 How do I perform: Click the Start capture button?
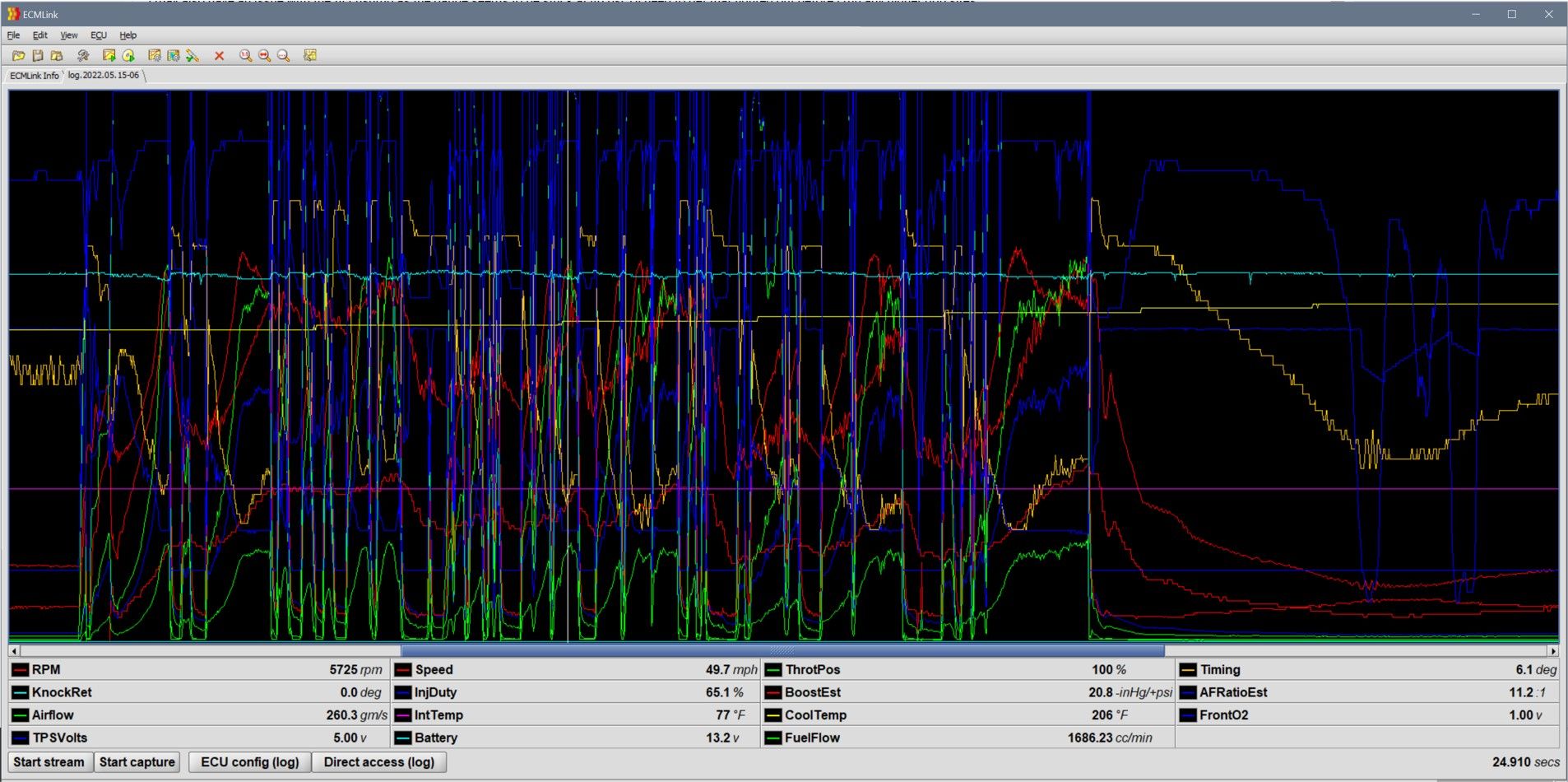point(137,762)
